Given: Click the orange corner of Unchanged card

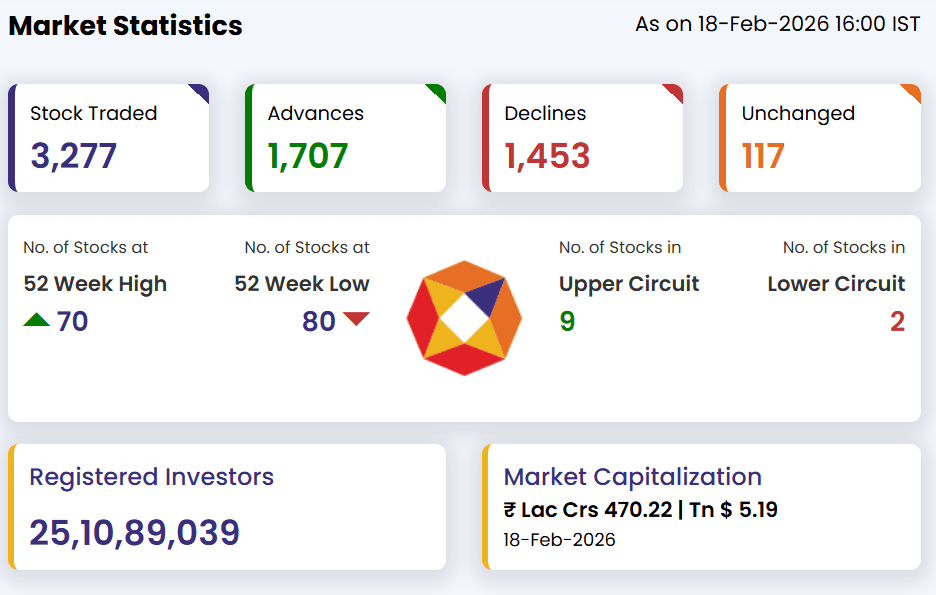Looking at the screenshot, I should click(x=912, y=92).
